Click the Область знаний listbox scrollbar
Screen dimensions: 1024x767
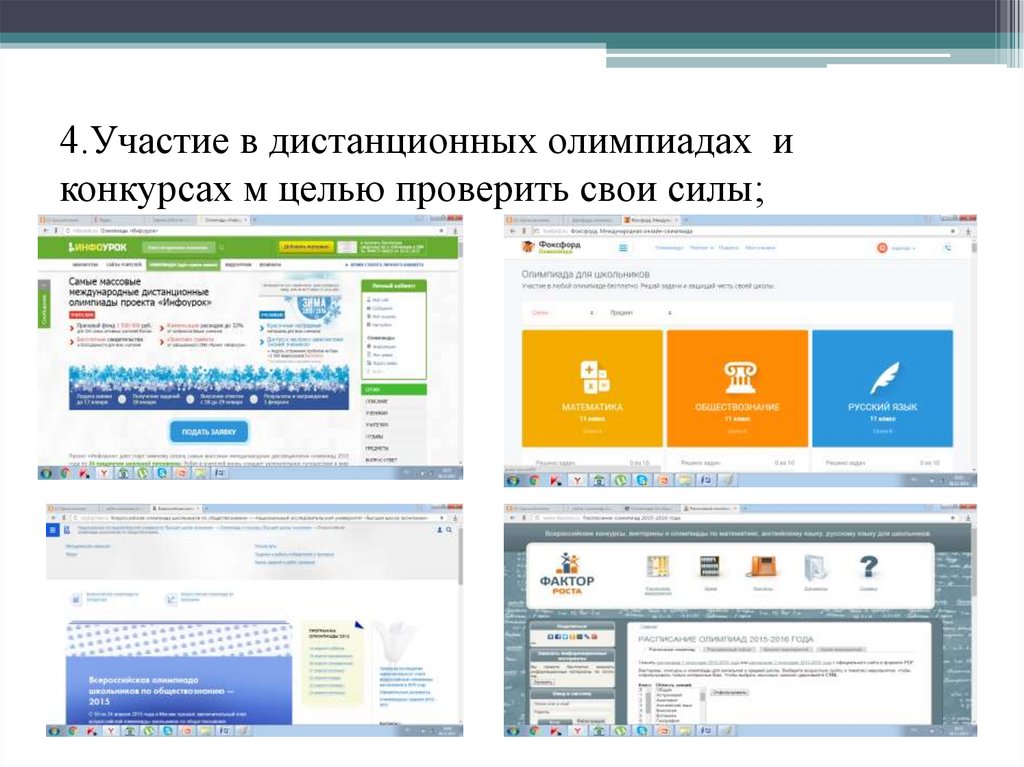703,705
